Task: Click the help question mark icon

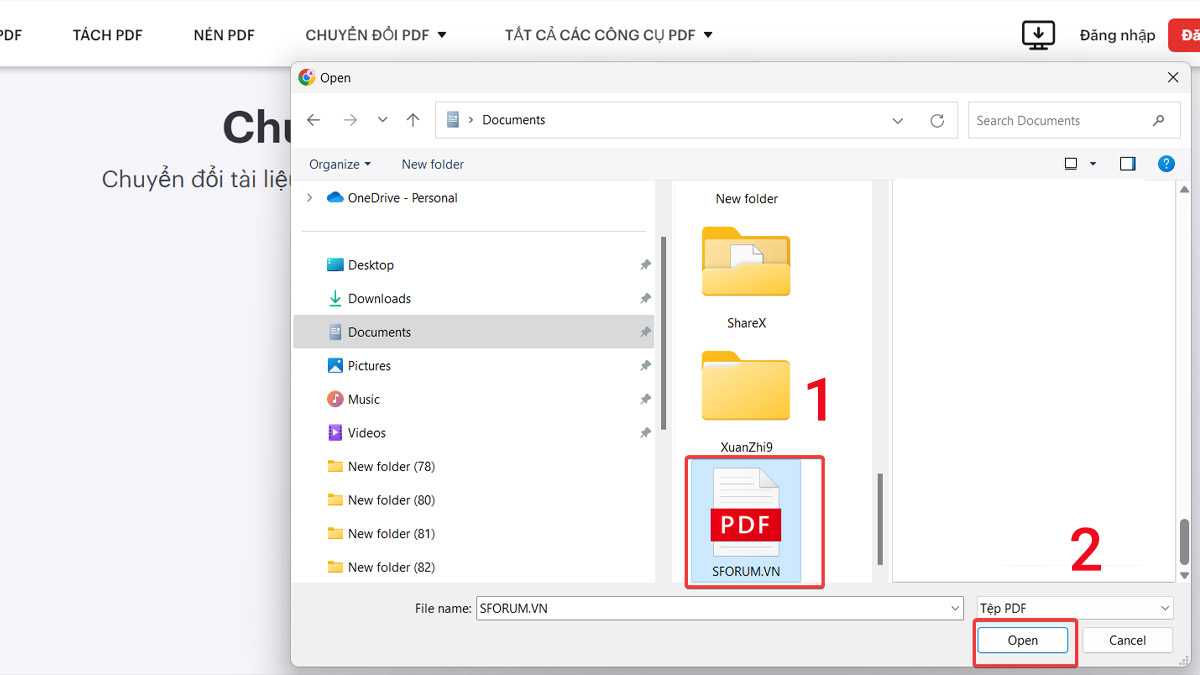Action: pos(1165,164)
